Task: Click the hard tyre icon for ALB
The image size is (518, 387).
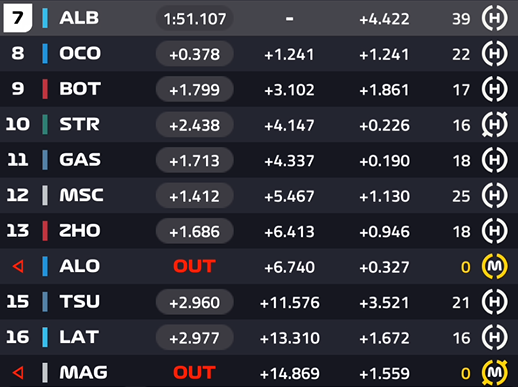Action: click(x=494, y=18)
